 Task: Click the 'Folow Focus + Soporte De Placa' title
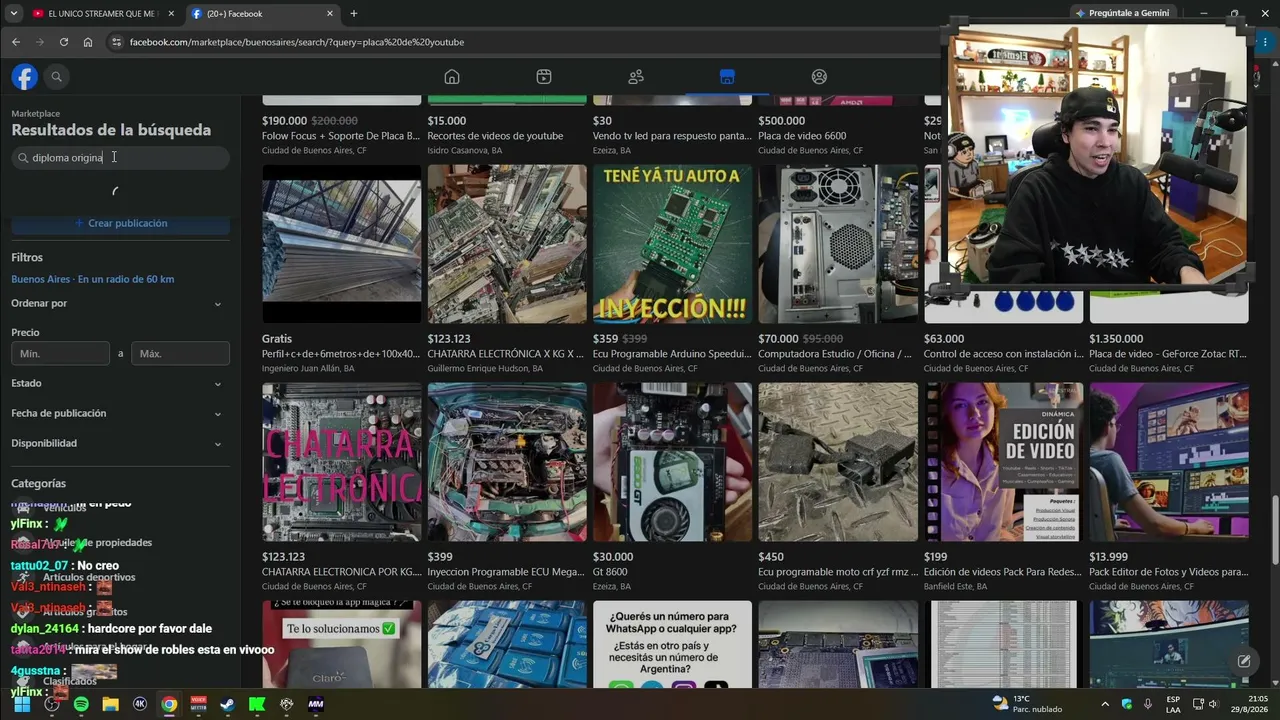point(340,136)
